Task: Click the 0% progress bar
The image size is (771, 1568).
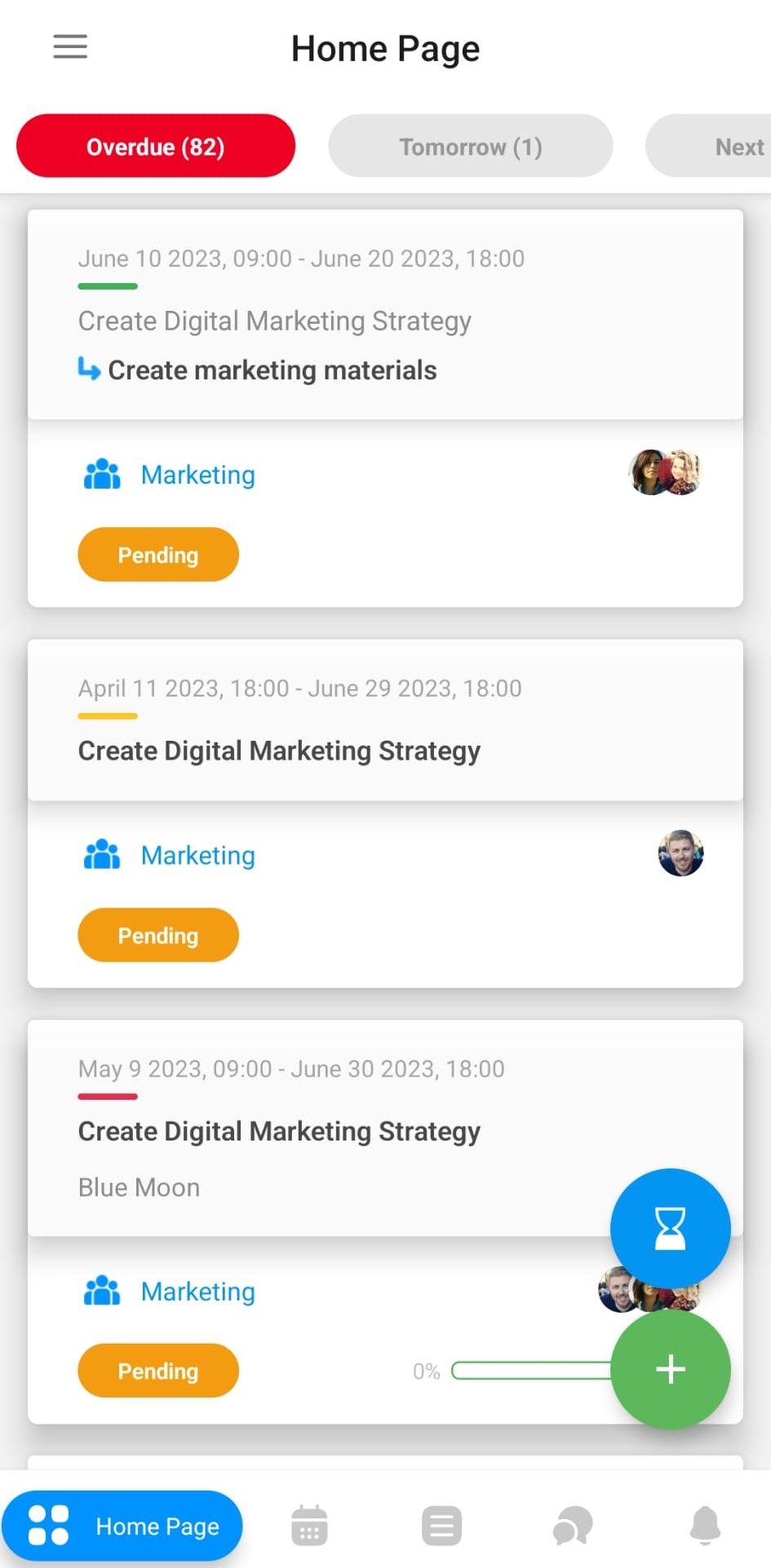Action: 530,1371
